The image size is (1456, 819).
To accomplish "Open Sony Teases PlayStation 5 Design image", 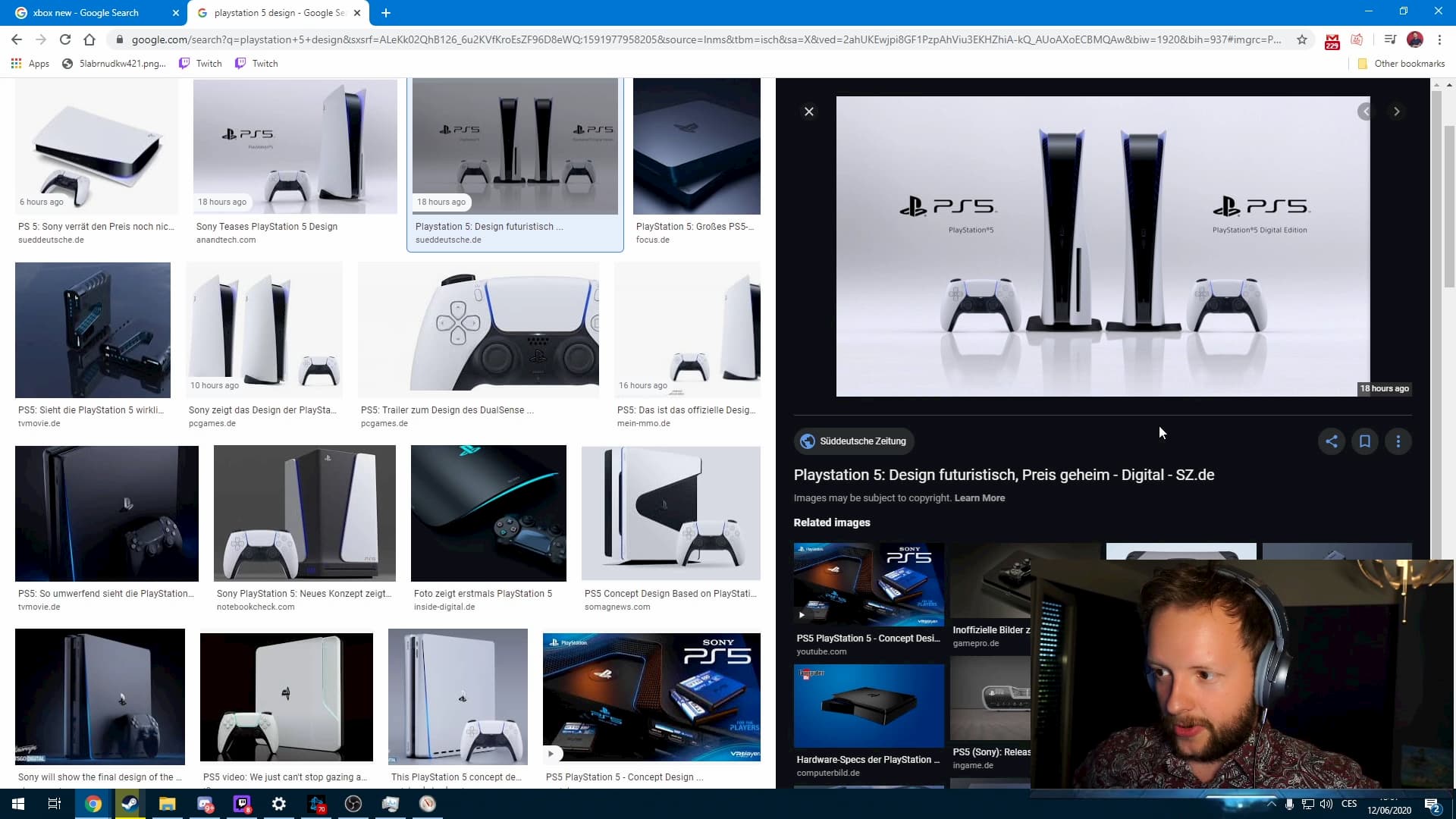I will pyautogui.click(x=295, y=146).
